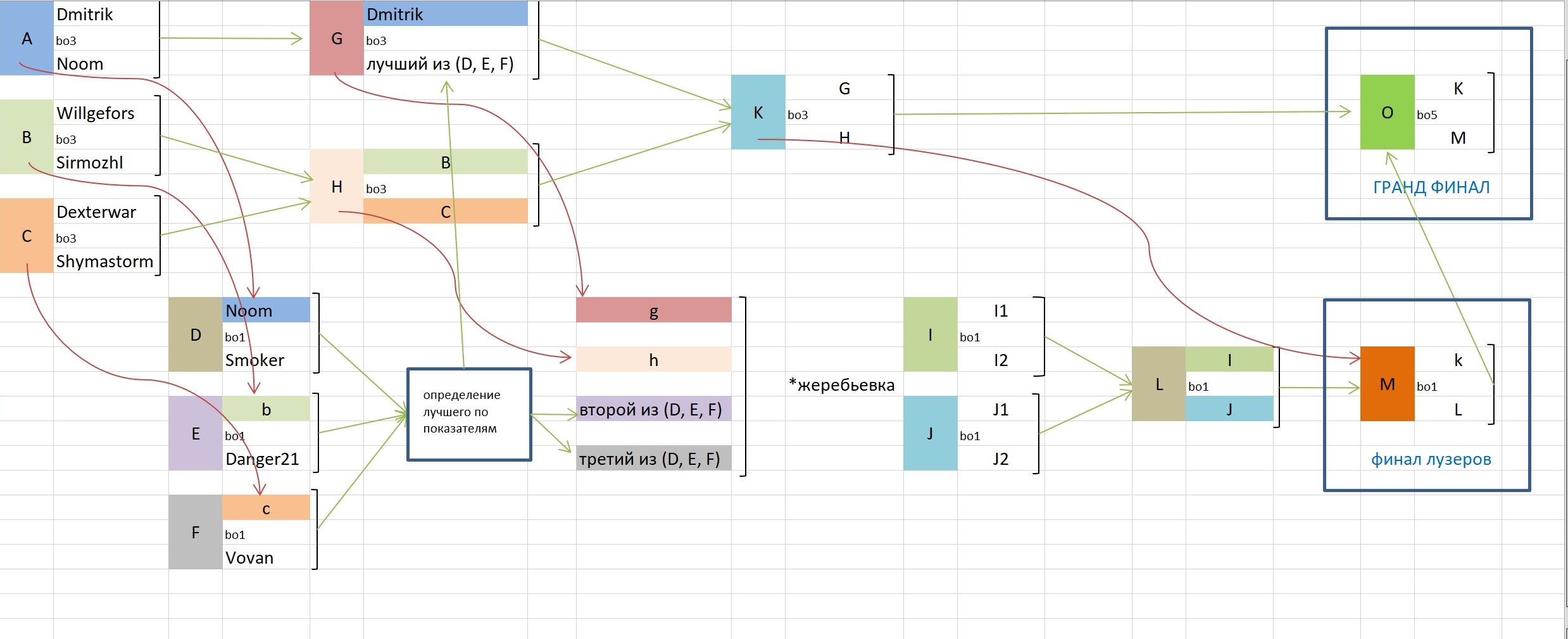Click the 'второй из (D, E, F)' cell

tap(654, 409)
